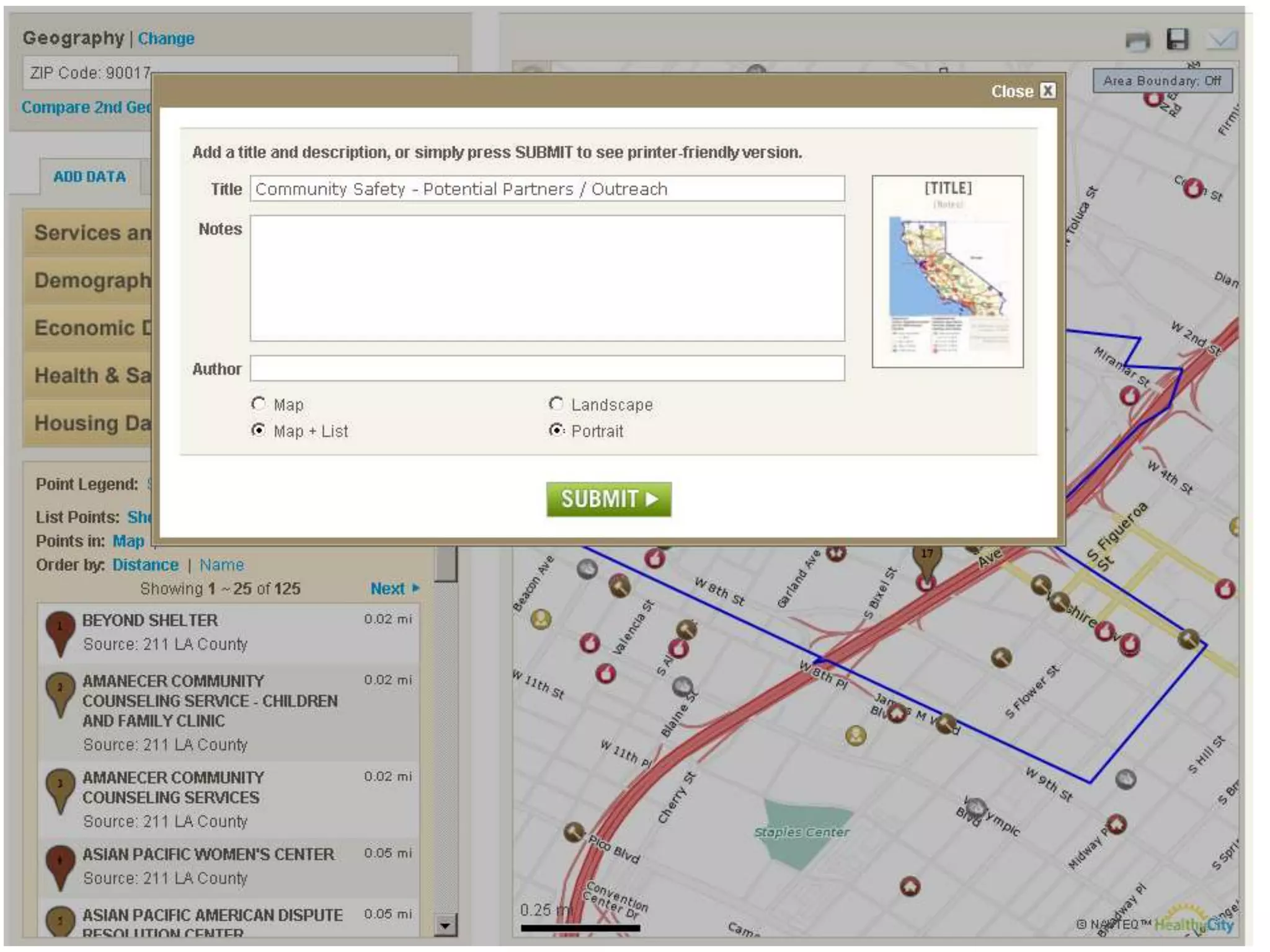The image size is (1270, 952).
Task: Click the Change geography link
Action: pyautogui.click(x=166, y=38)
